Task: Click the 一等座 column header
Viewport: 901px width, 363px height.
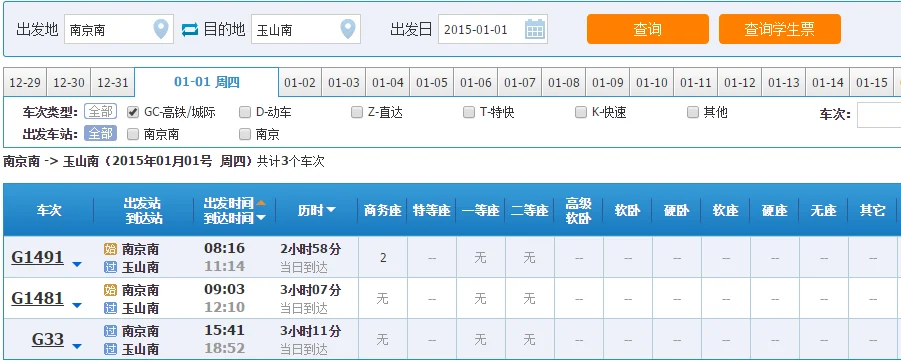Action: click(480, 210)
